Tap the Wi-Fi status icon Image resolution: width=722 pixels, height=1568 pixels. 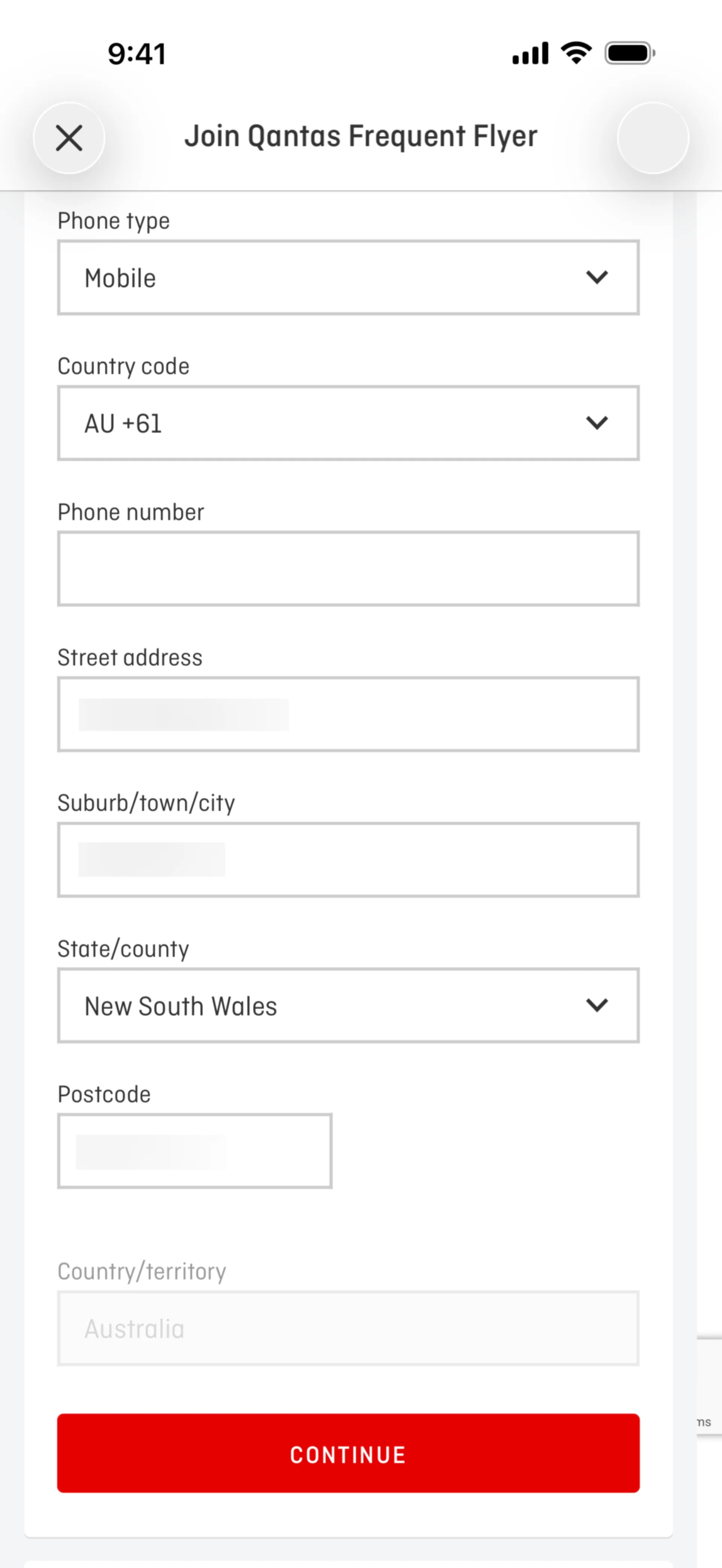coord(576,53)
